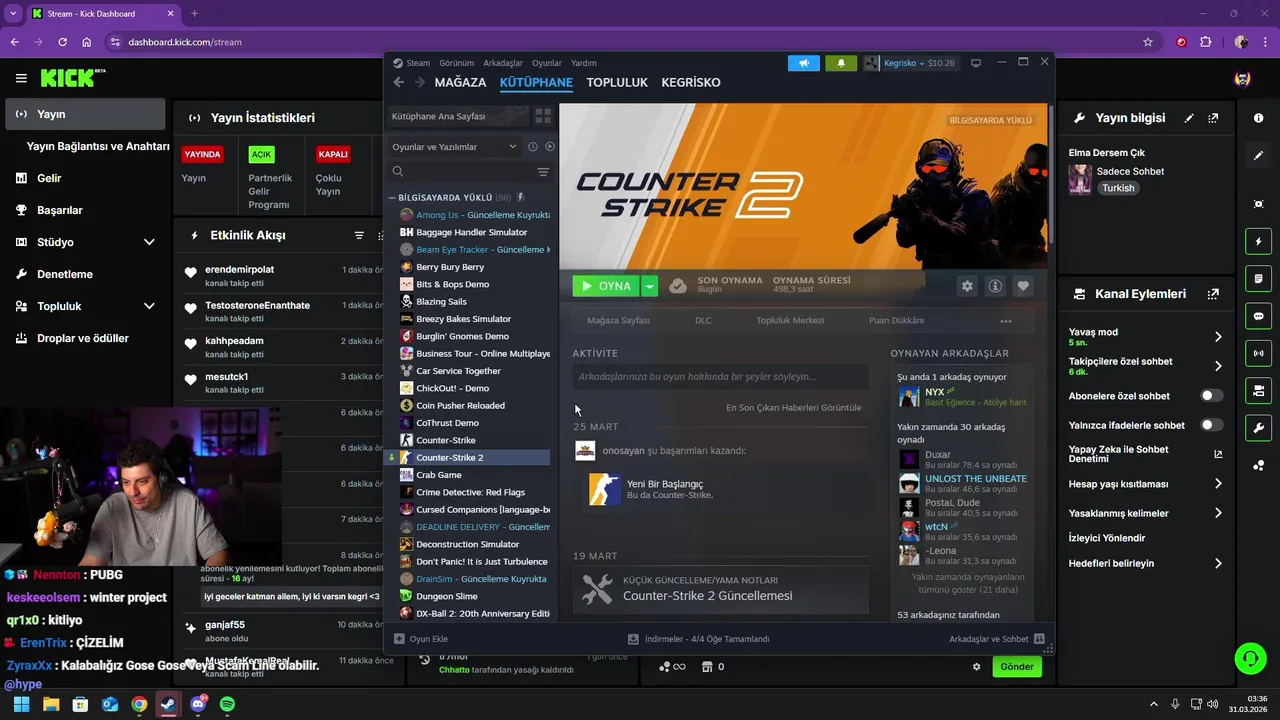The image size is (1280, 720).
Task: Open Chrome extensions puzzle icon
Action: click(1205, 42)
